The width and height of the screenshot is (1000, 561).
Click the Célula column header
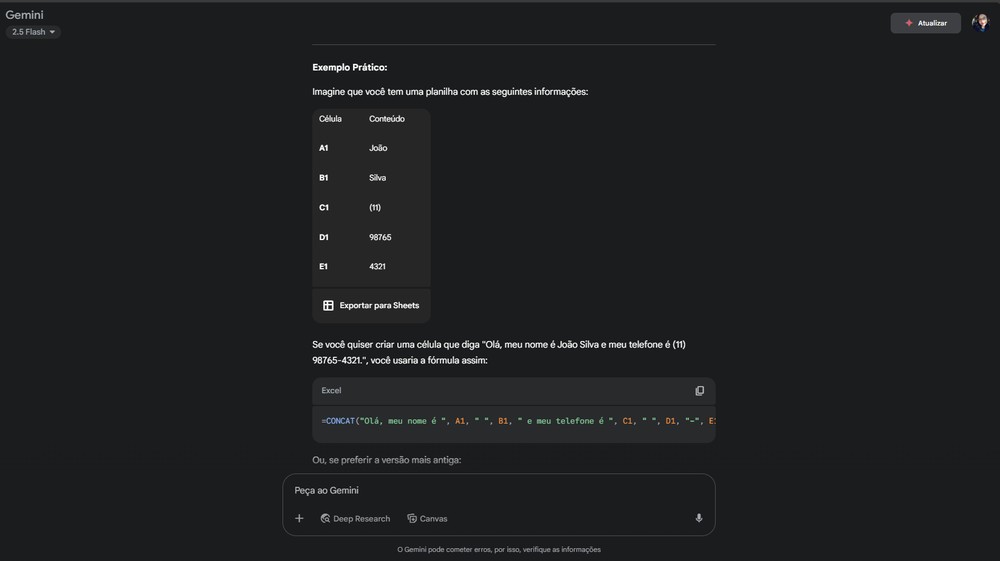click(330, 119)
